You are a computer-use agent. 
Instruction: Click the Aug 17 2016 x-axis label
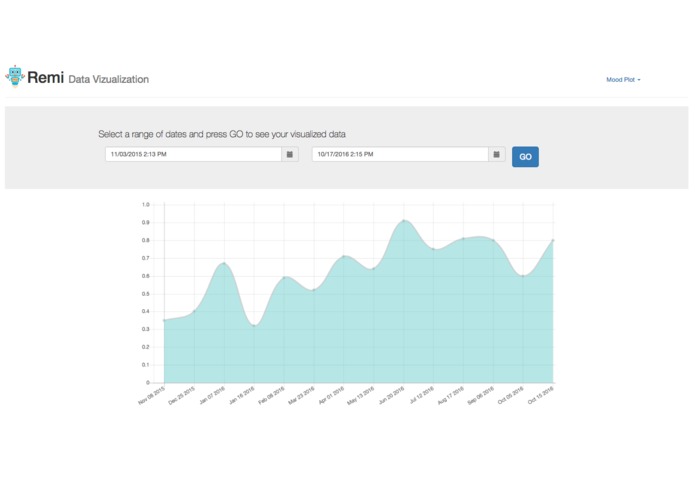tap(451, 395)
